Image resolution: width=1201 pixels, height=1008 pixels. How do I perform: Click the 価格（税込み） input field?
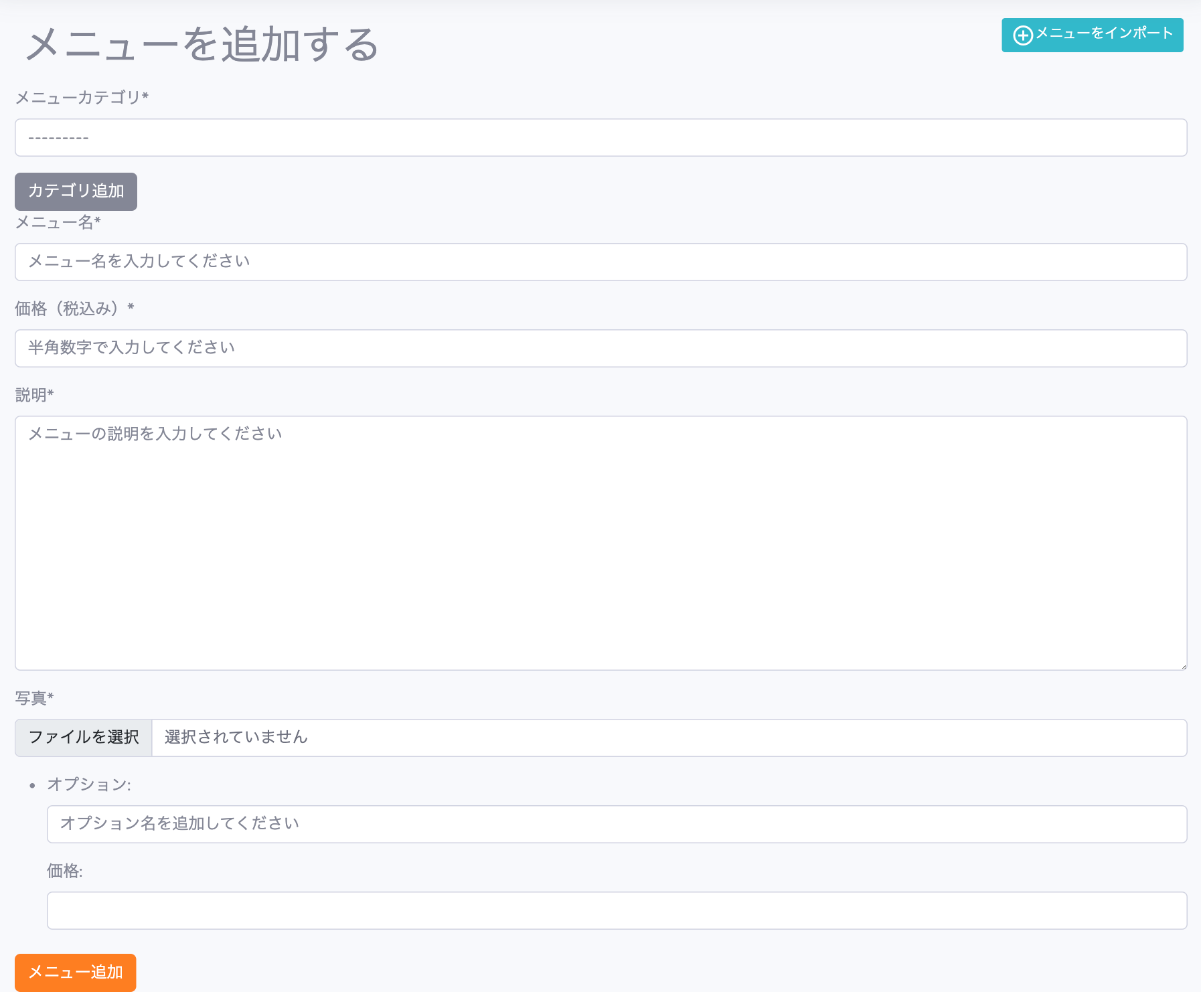click(x=600, y=348)
